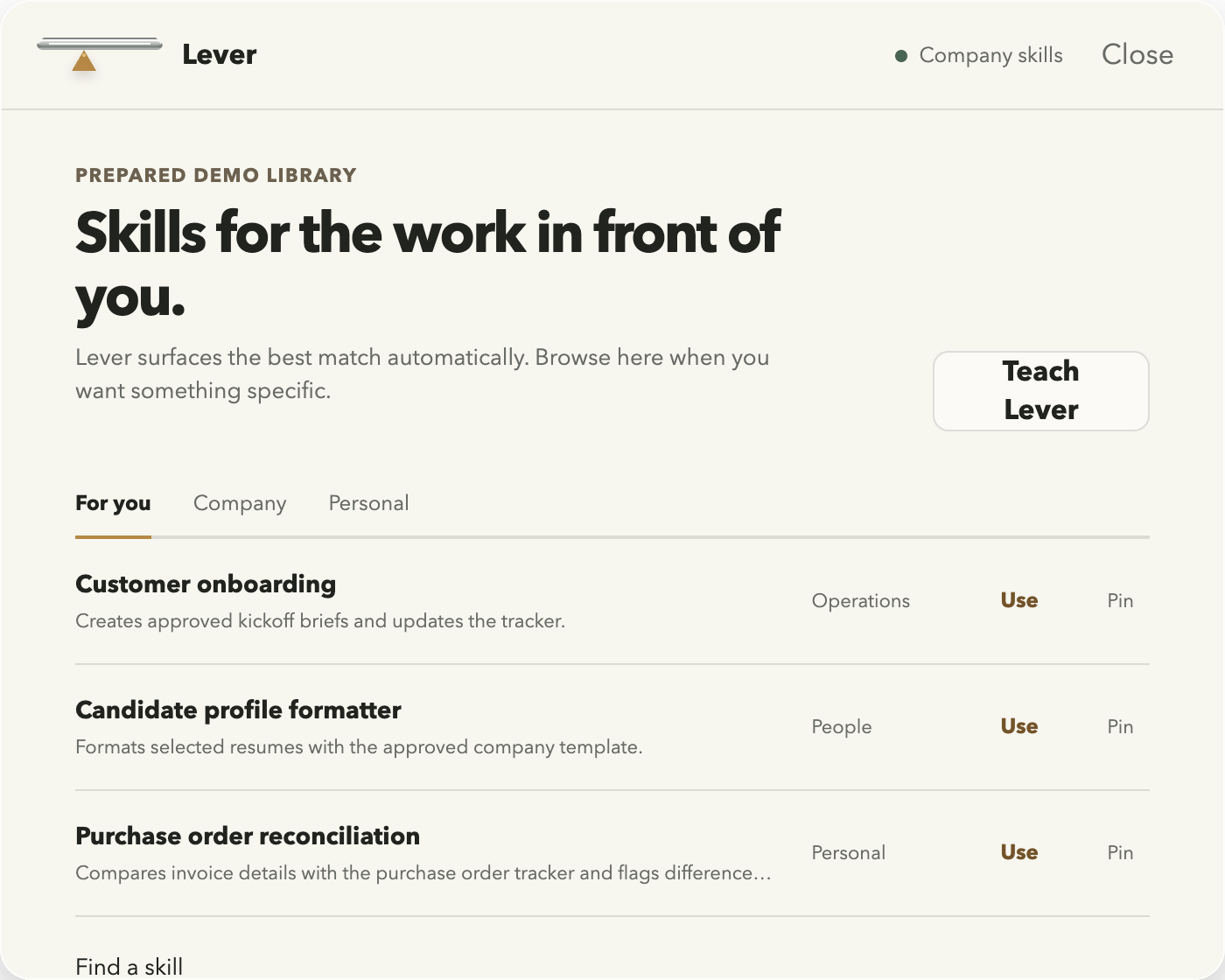The height and width of the screenshot is (980, 1225).
Task: Select the Customer onboarding skill title
Action: (x=206, y=584)
